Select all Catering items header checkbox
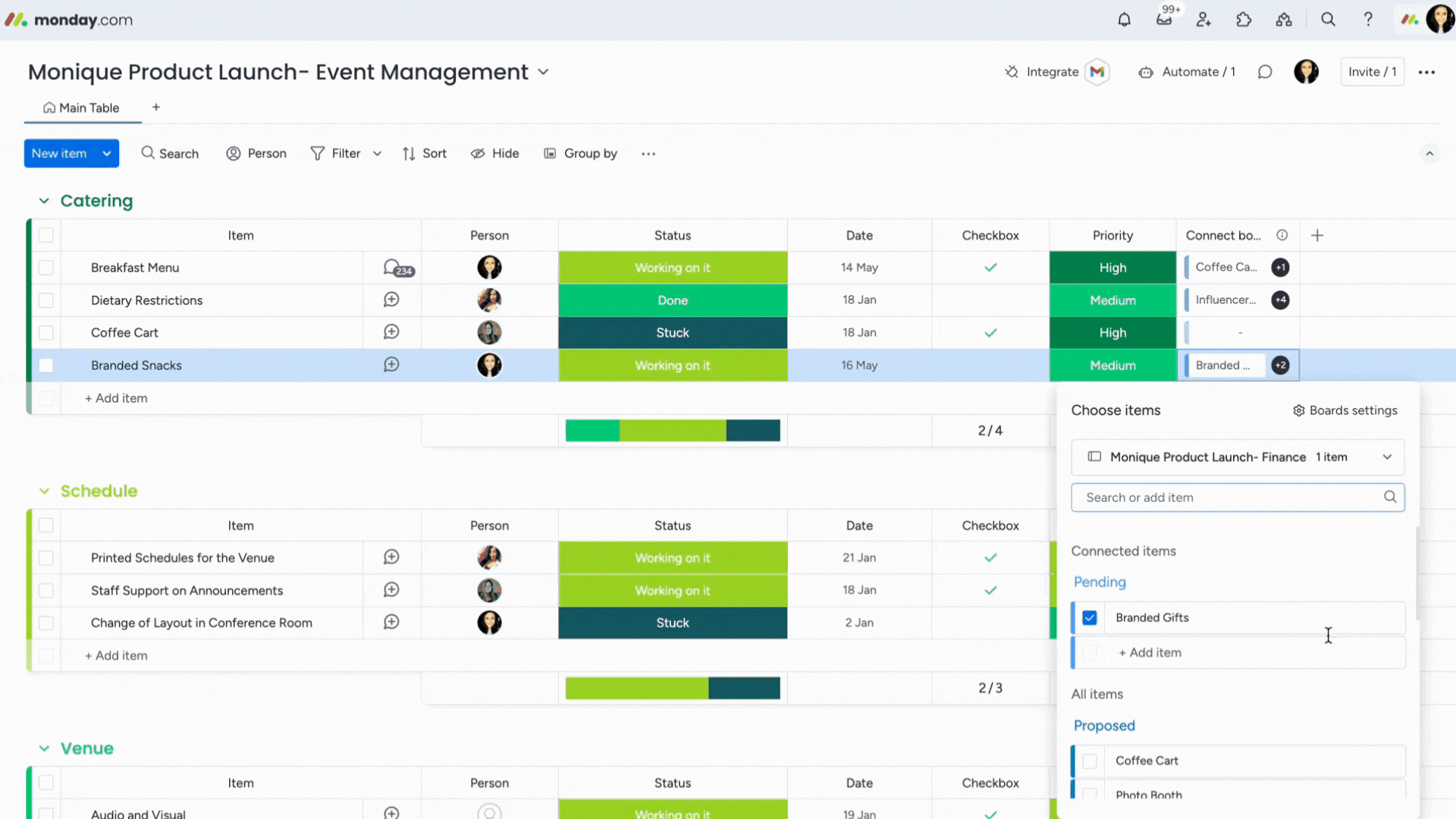 [x=46, y=235]
